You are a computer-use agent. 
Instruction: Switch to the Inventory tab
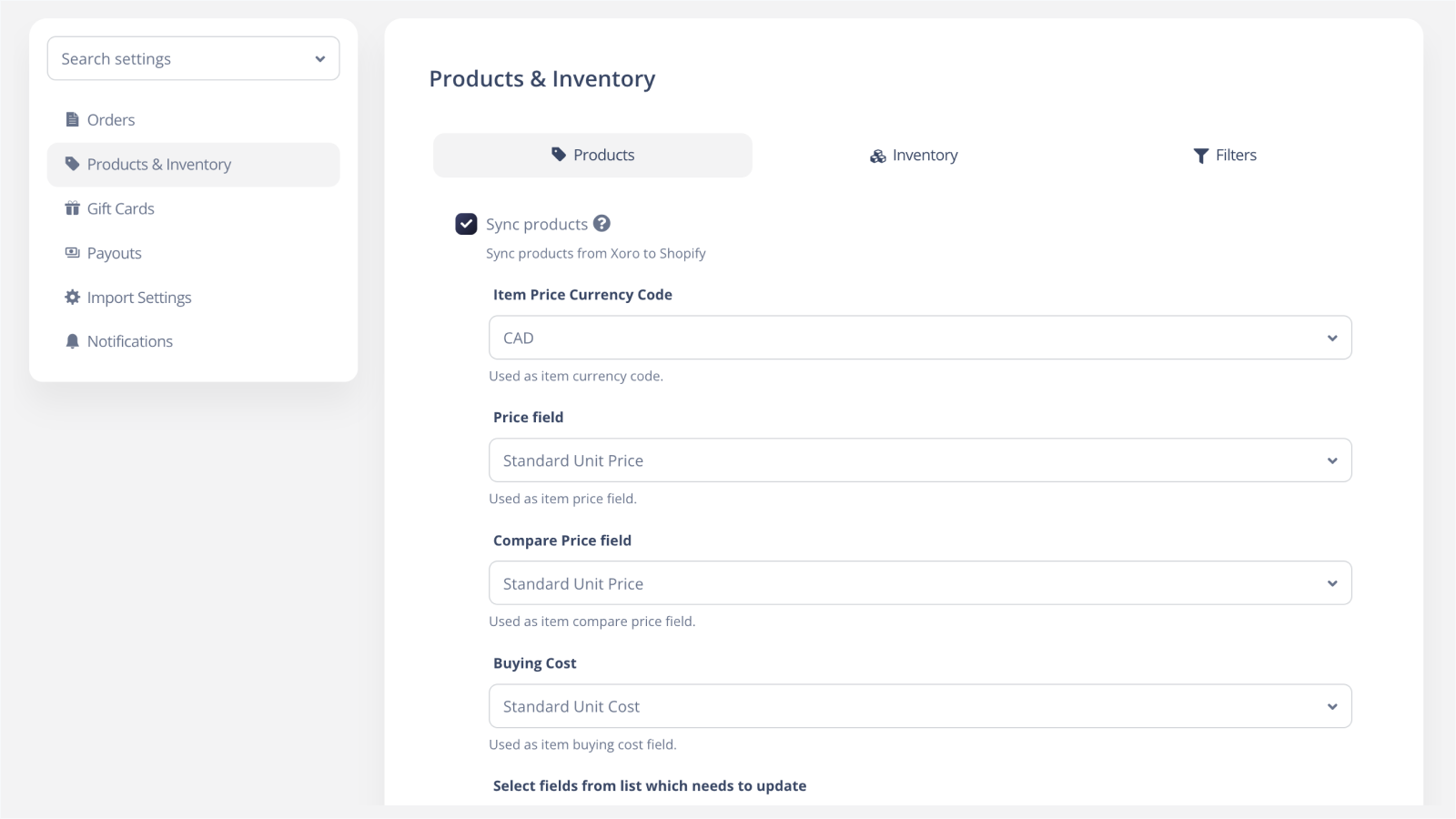click(x=913, y=155)
